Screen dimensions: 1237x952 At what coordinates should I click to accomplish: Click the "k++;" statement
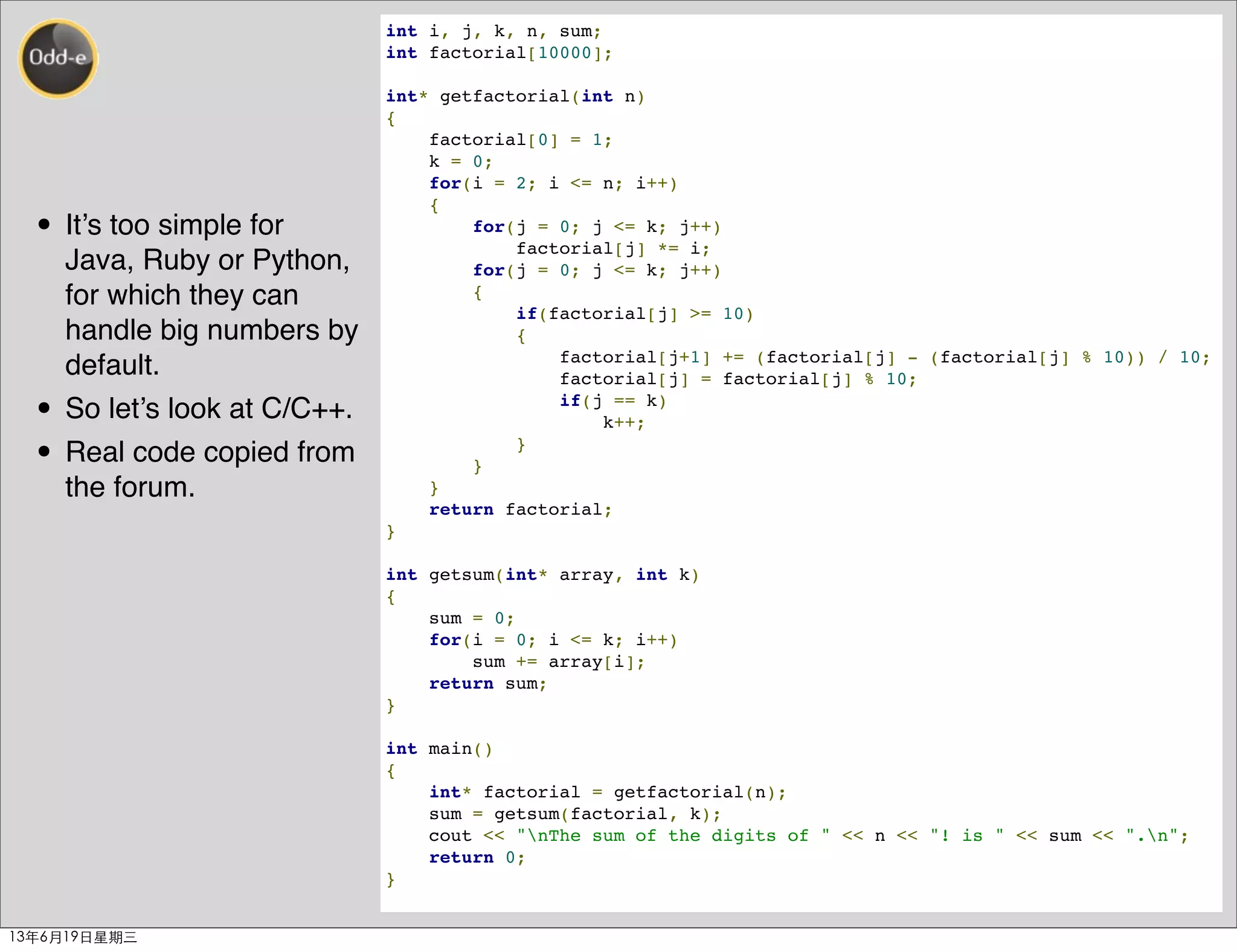tap(623, 423)
